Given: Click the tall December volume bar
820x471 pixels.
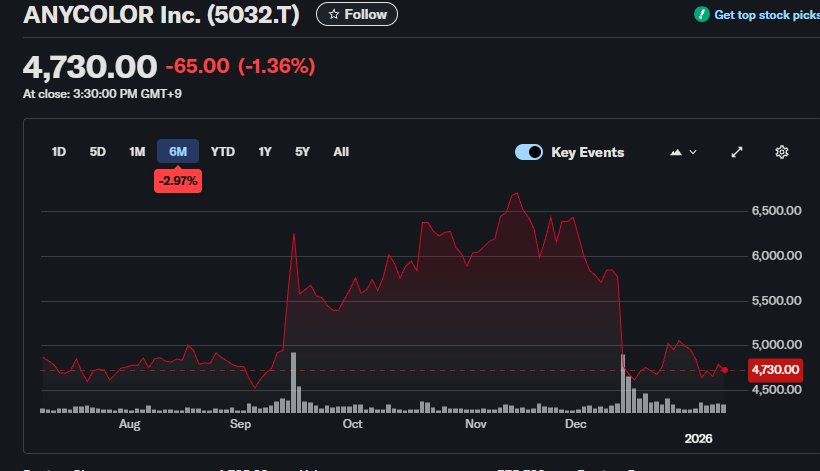Looking at the screenshot, I should click(x=623, y=384).
